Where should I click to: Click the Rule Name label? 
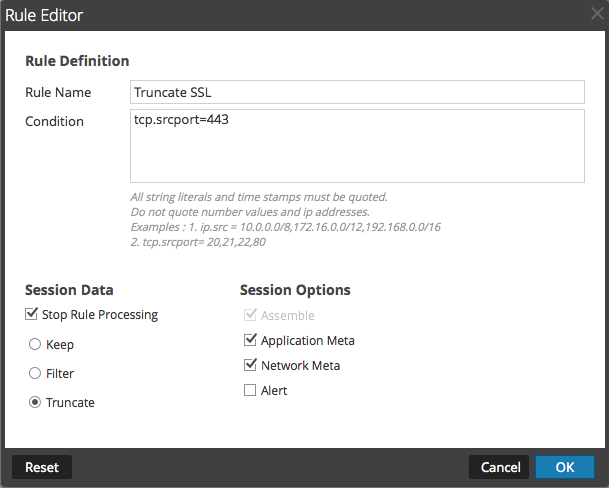[x=58, y=93]
